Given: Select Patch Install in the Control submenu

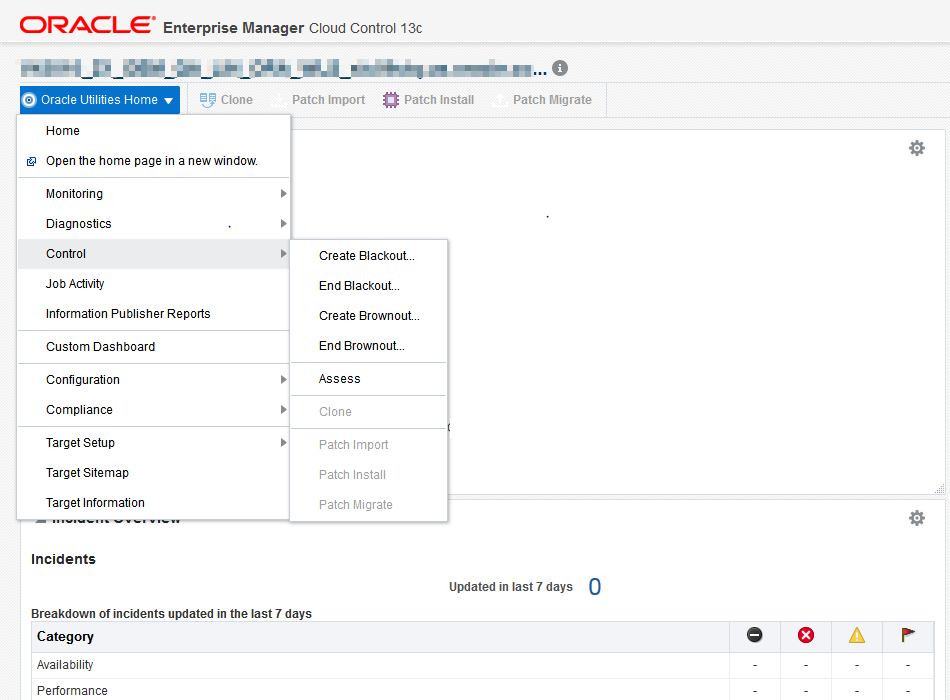Looking at the screenshot, I should point(368,475).
